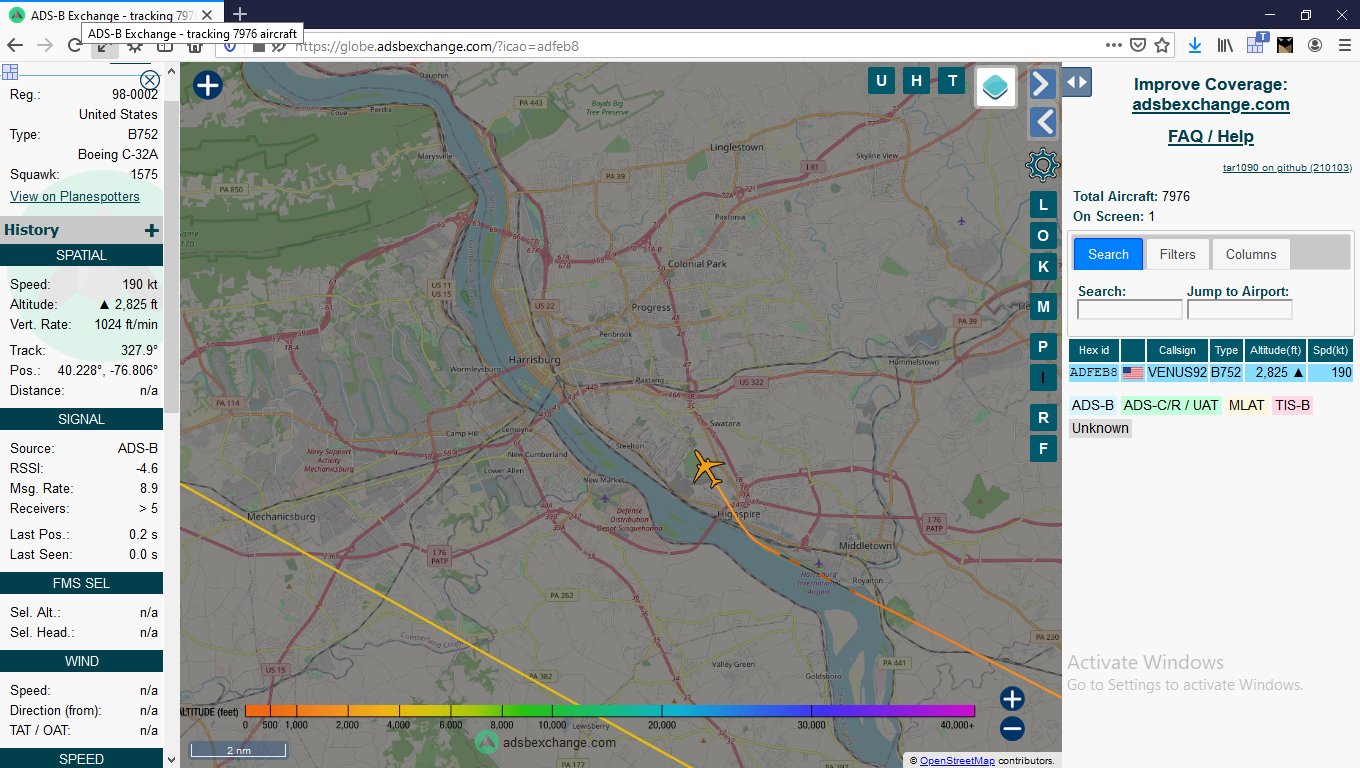Toggle the U map button

(x=881, y=81)
